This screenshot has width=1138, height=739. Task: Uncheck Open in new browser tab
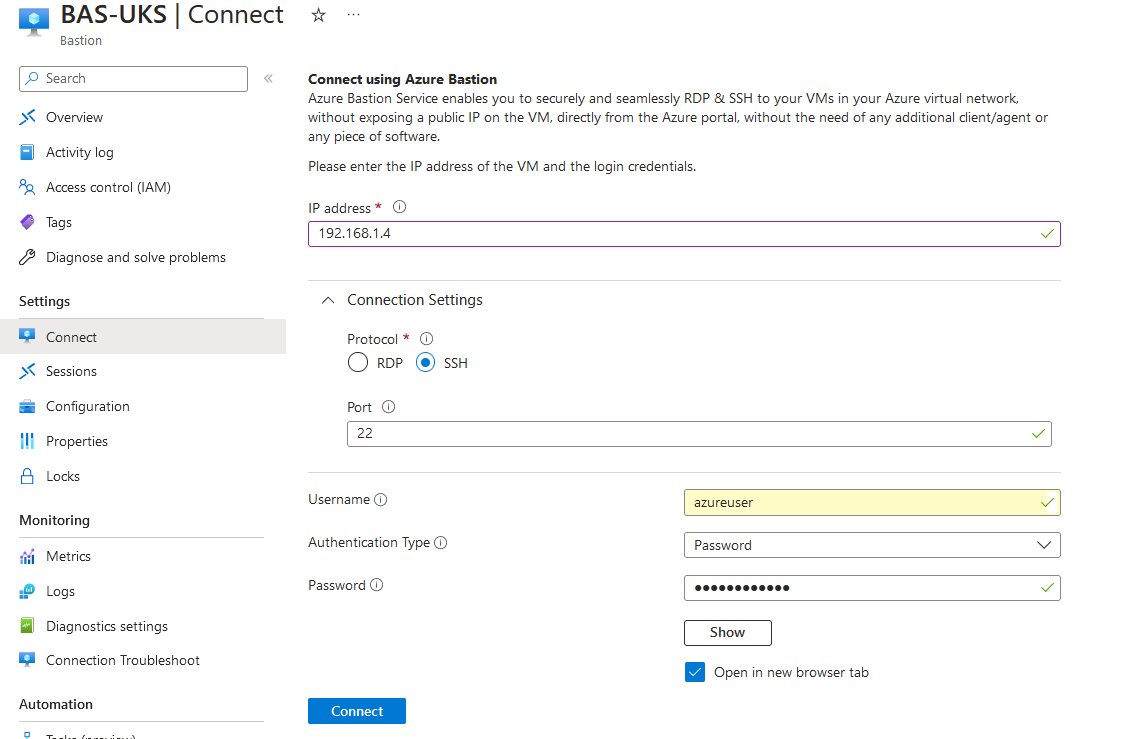694,672
